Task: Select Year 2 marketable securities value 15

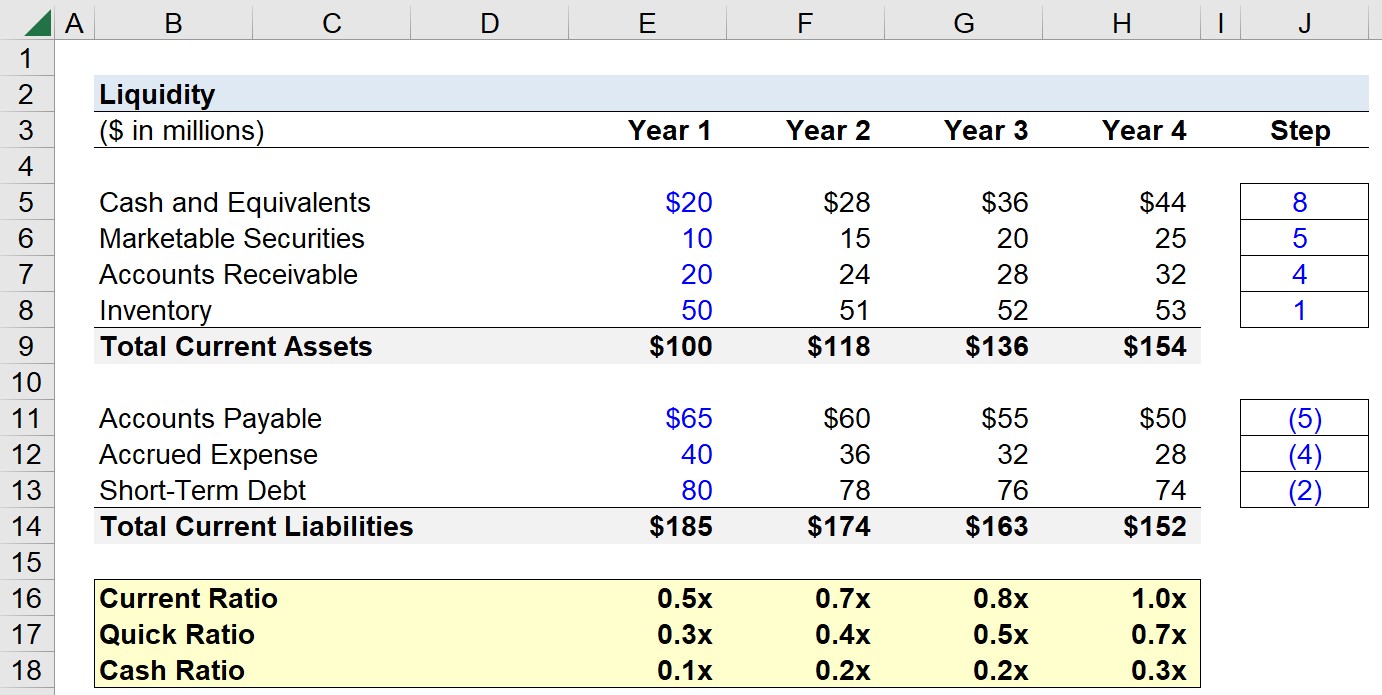Action: pos(855,239)
